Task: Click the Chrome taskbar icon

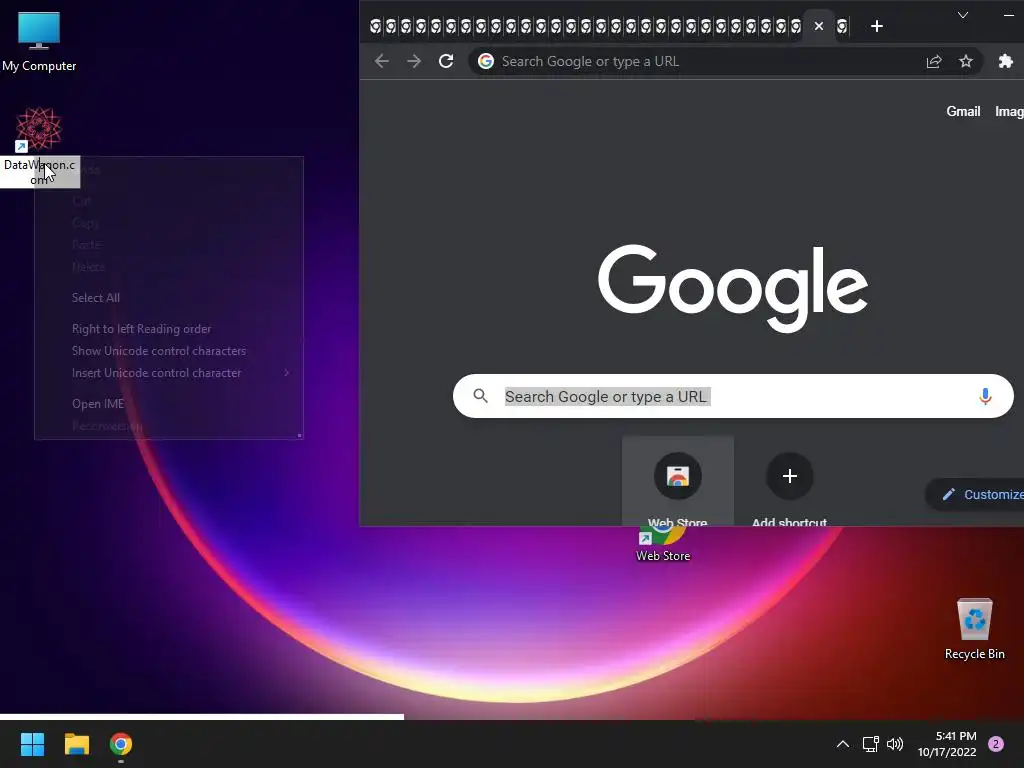Action: 121,744
